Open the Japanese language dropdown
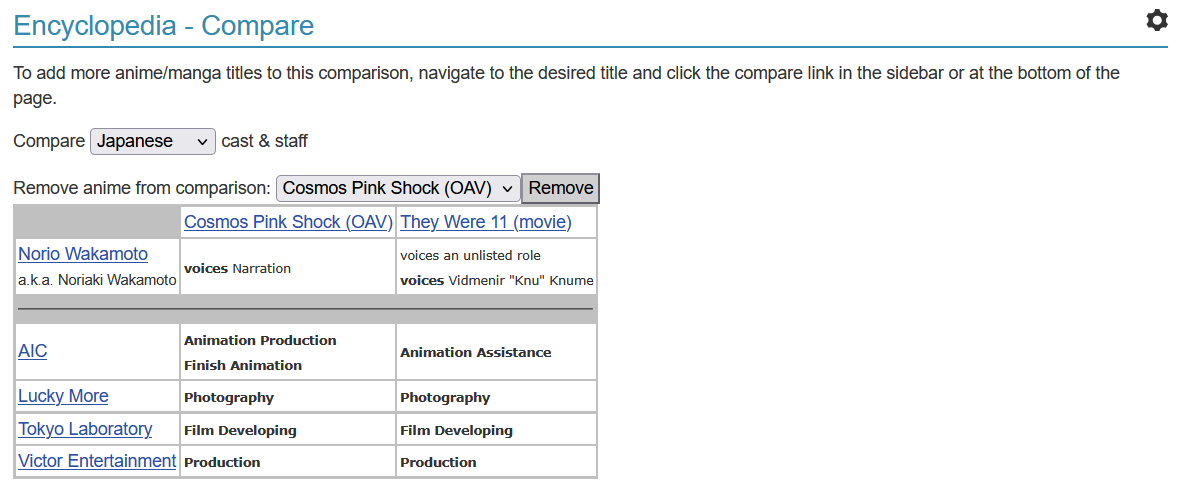 click(x=153, y=142)
